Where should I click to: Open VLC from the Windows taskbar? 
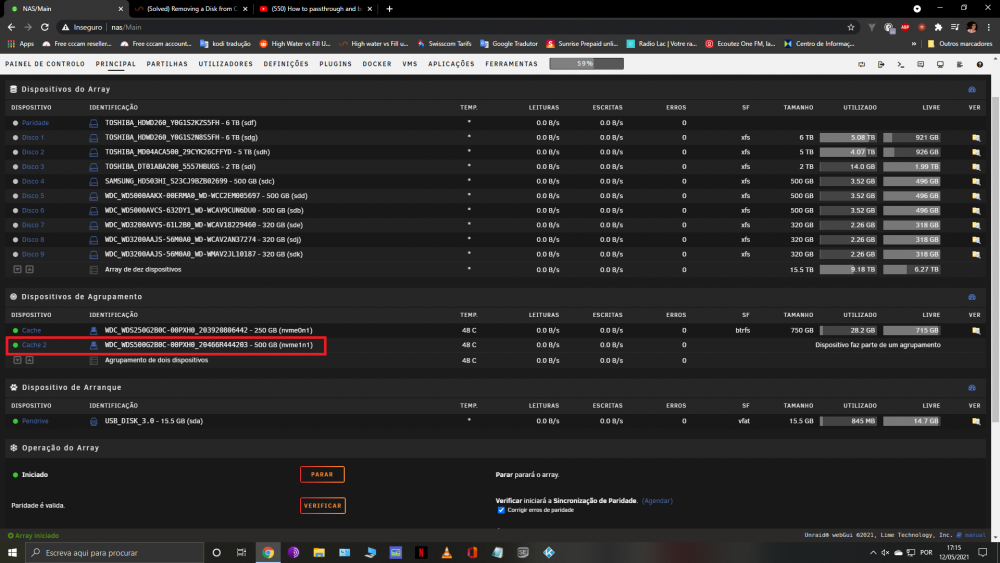click(446, 553)
